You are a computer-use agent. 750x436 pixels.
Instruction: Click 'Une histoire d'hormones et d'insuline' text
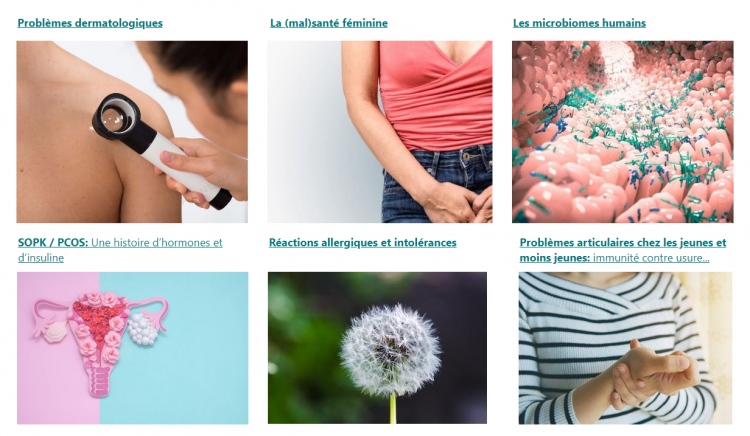pyautogui.click(x=120, y=250)
